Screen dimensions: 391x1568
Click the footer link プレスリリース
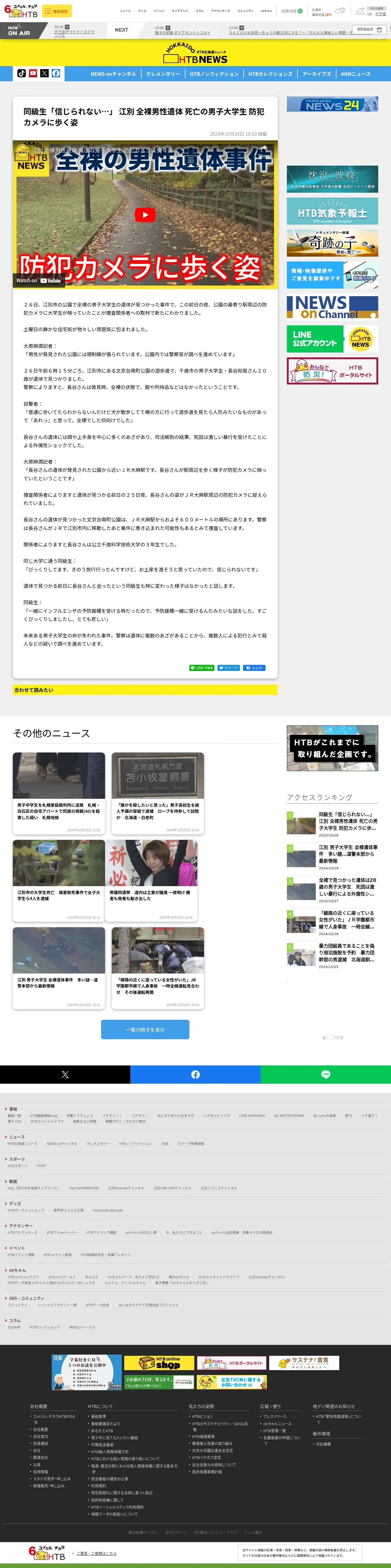coord(275,1416)
